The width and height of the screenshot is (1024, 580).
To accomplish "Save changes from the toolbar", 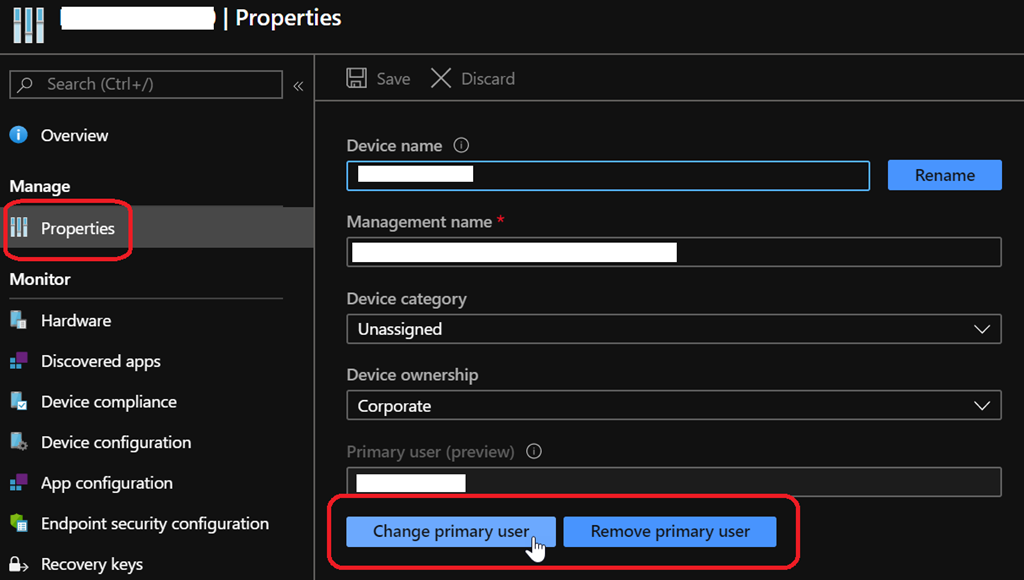I will [x=378, y=79].
